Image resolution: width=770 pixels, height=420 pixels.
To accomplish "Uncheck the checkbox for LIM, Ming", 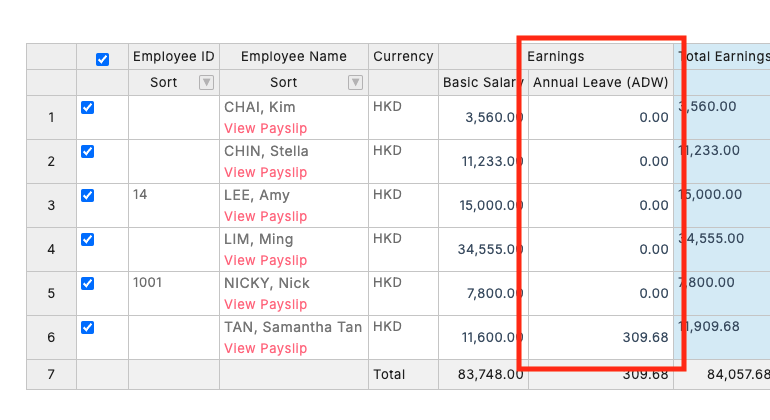I will 87,239.
